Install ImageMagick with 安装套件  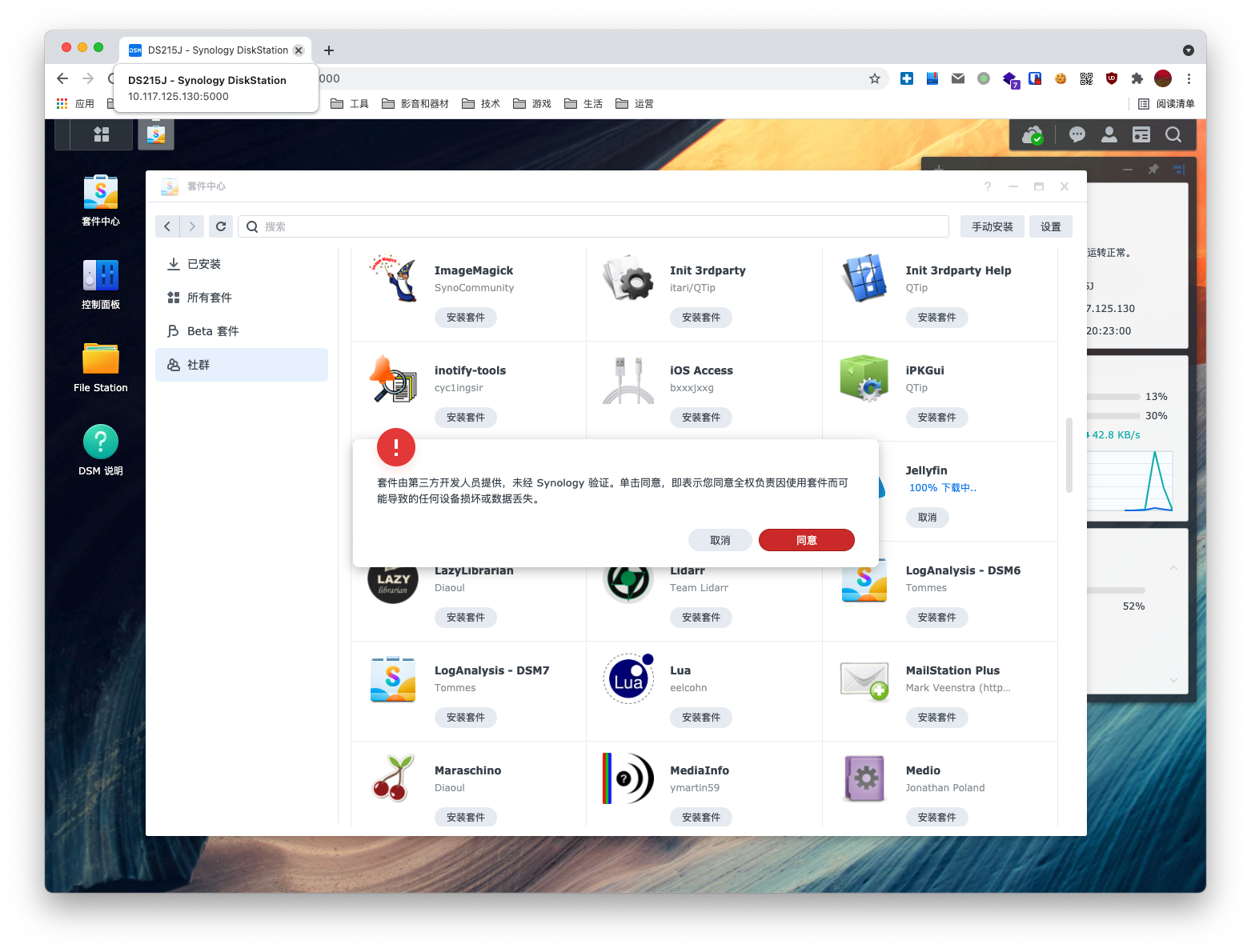click(x=466, y=318)
